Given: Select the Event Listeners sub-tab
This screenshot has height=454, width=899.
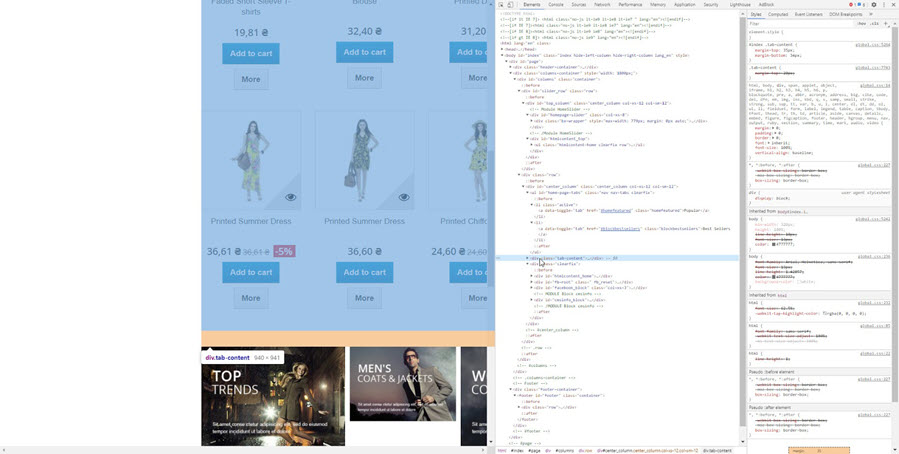Looking at the screenshot, I should coord(808,14).
